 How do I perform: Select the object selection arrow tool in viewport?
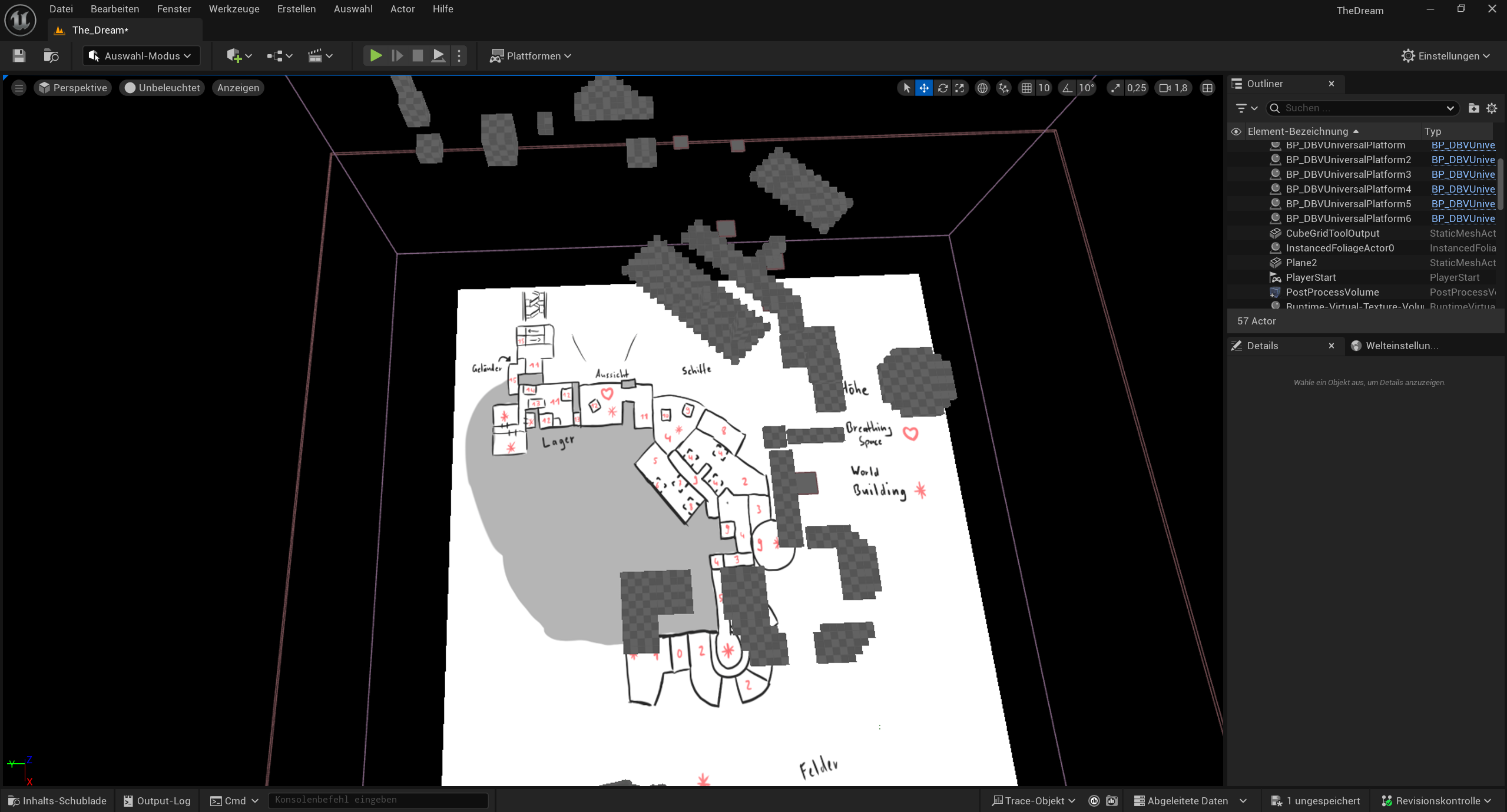906,88
